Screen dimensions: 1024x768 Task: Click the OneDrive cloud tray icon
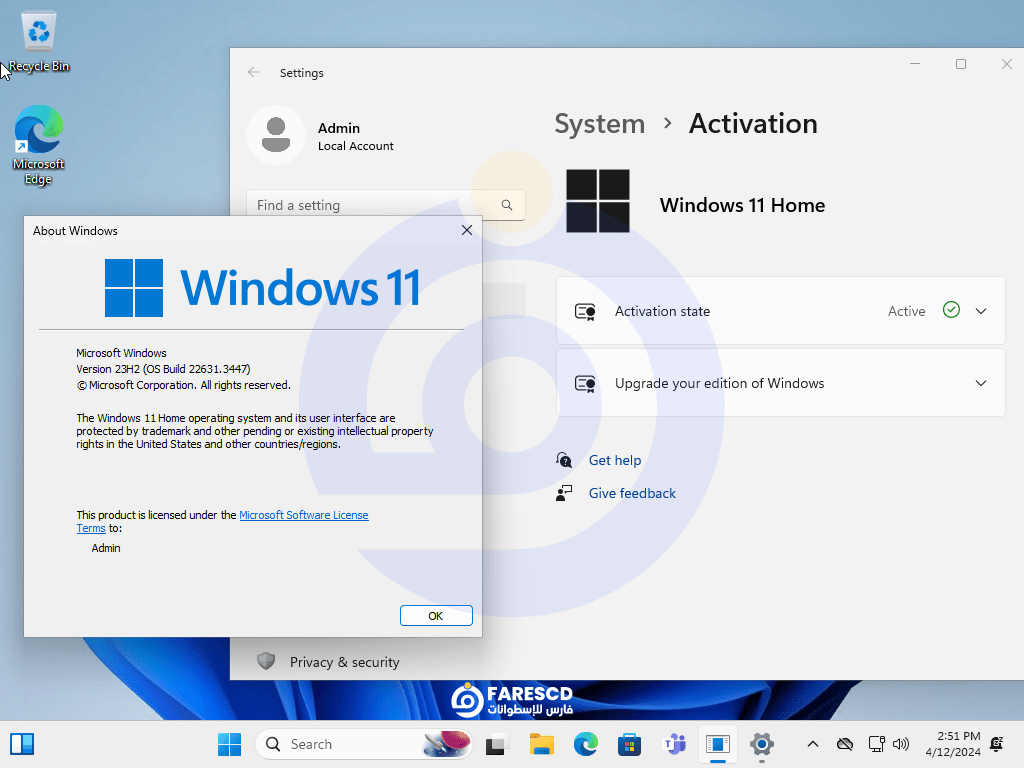845,744
